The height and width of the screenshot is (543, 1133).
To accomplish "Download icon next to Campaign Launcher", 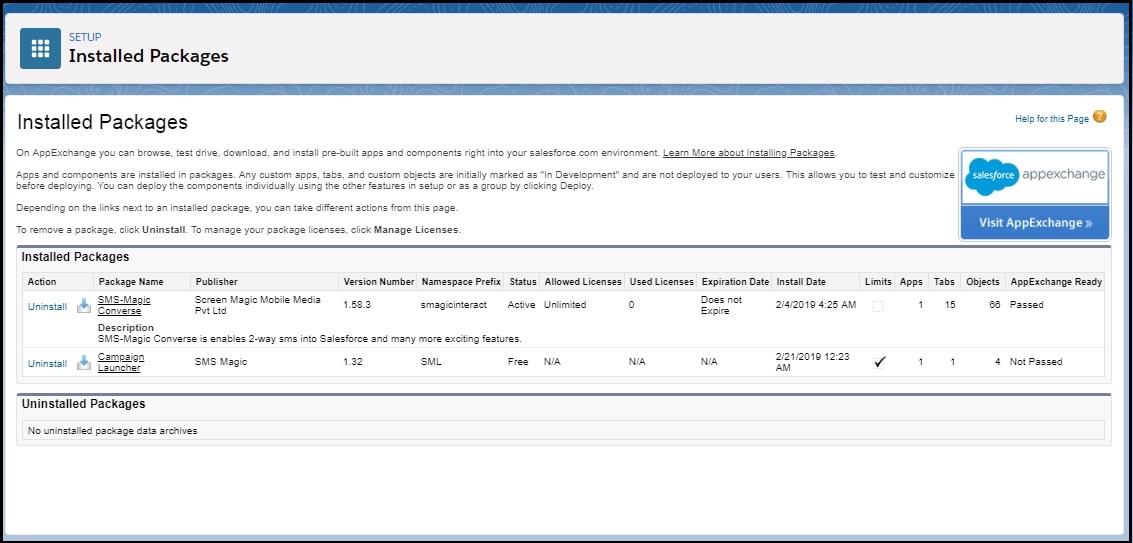I will (84, 362).
